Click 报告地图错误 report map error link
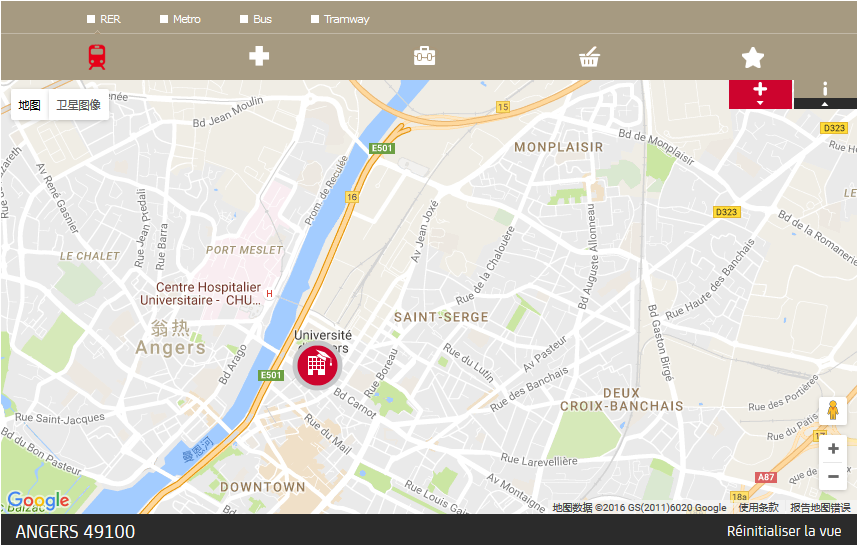Image resolution: width=858 pixels, height=545 pixels. 820,507
